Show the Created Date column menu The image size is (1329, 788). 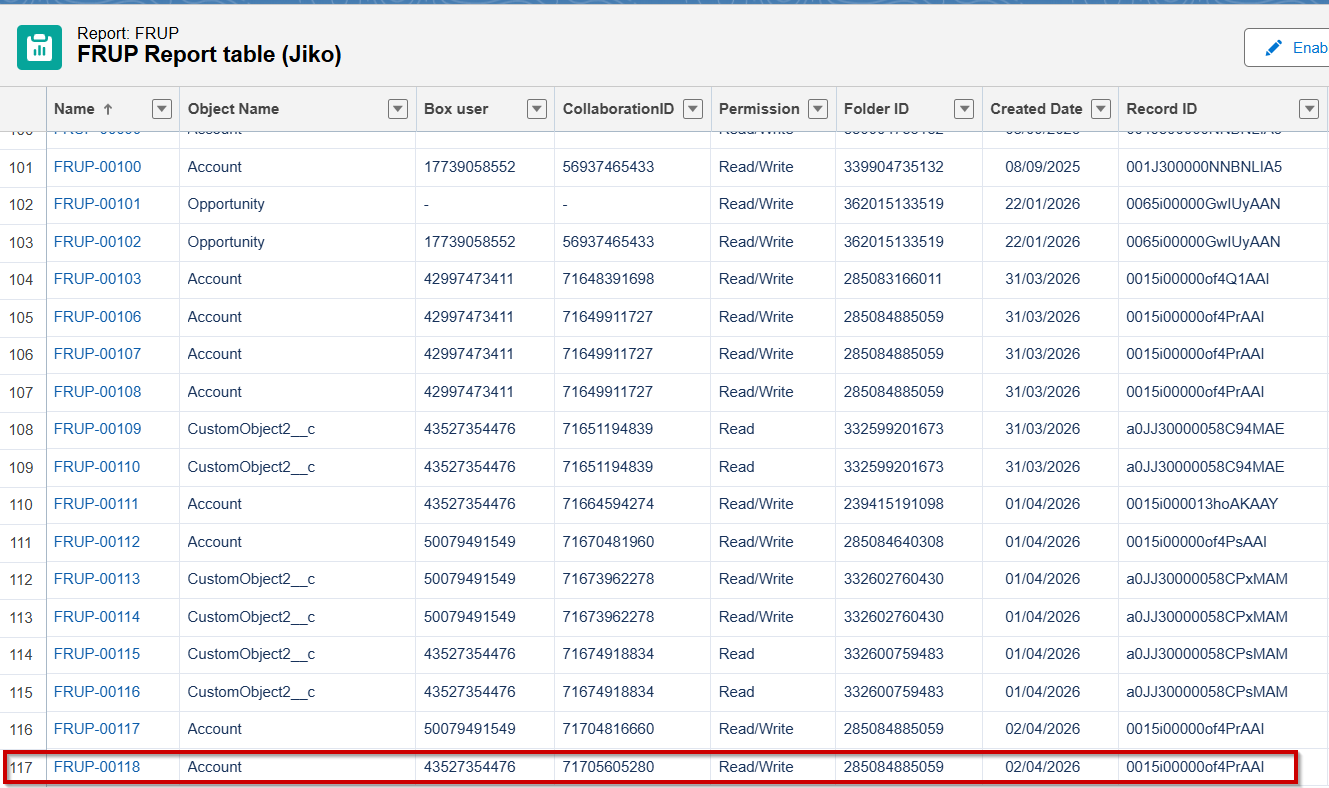pos(1101,109)
